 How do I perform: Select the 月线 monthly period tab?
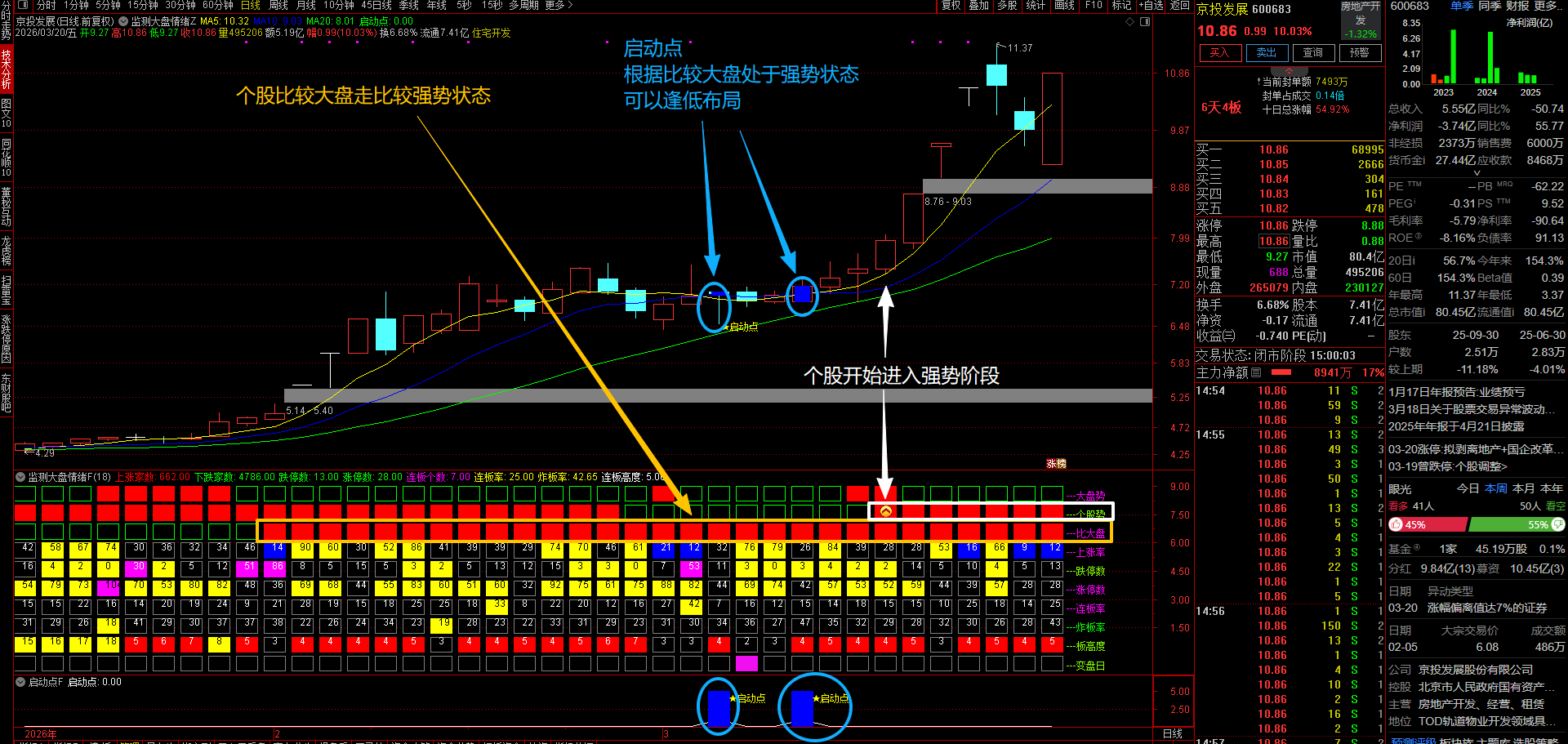305,6
